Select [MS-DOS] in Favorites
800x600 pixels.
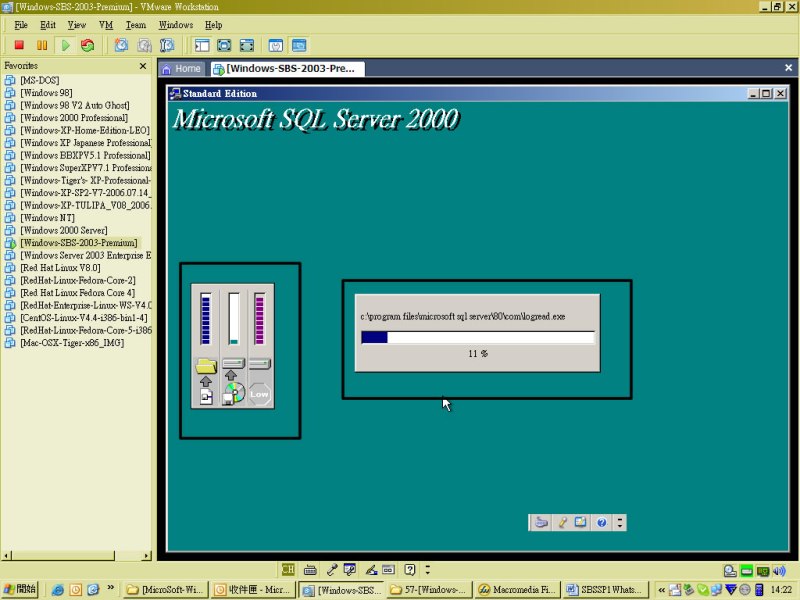pos(39,80)
